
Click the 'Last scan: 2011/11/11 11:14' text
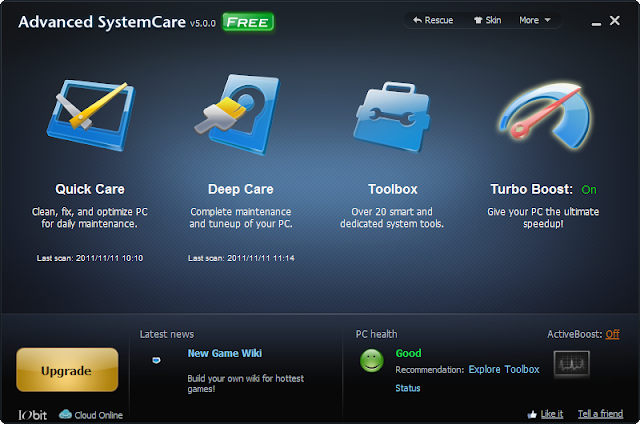[x=241, y=258]
